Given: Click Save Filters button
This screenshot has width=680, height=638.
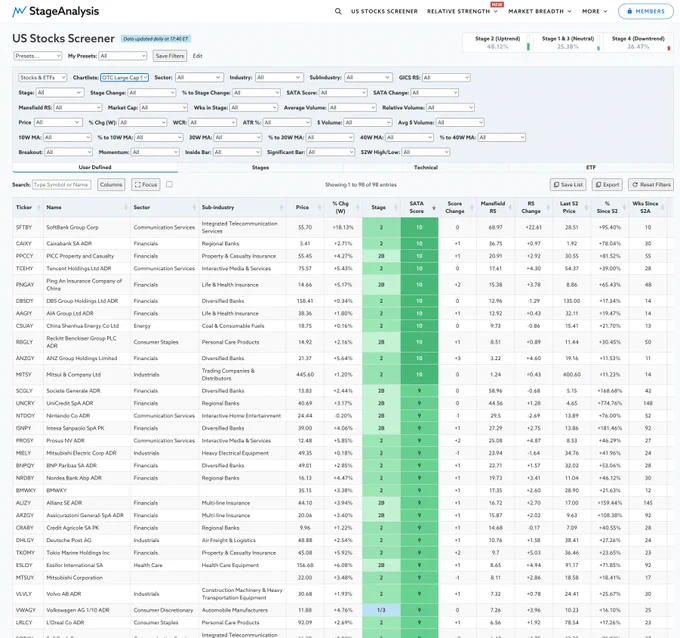Looking at the screenshot, I should [170, 56].
